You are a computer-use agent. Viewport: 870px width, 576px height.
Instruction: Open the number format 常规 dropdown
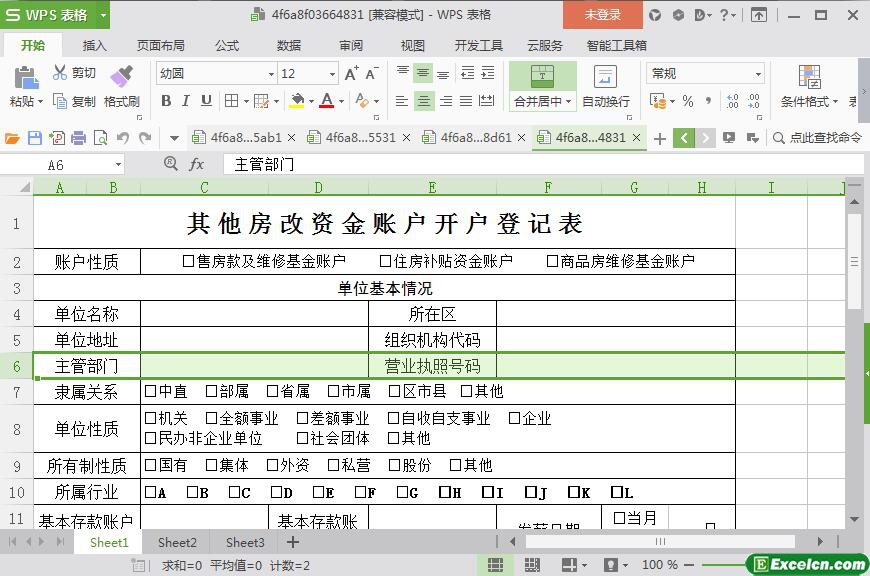pyautogui.click(x=758, y=74)
